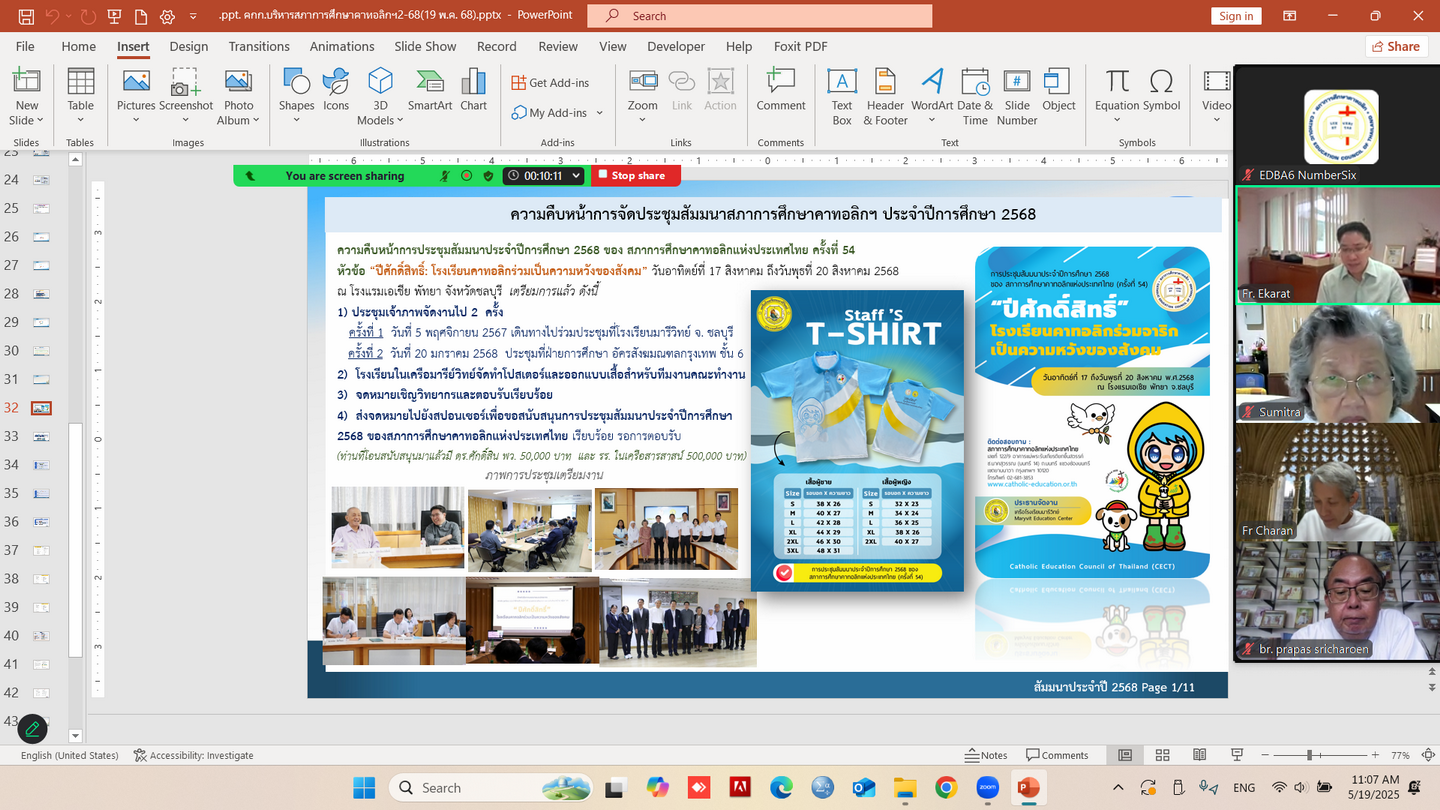Image resolution: width=1440 pixels, height=810 pixels.
Task: Insert a SmartArt graphic
Action: [430, 90]
